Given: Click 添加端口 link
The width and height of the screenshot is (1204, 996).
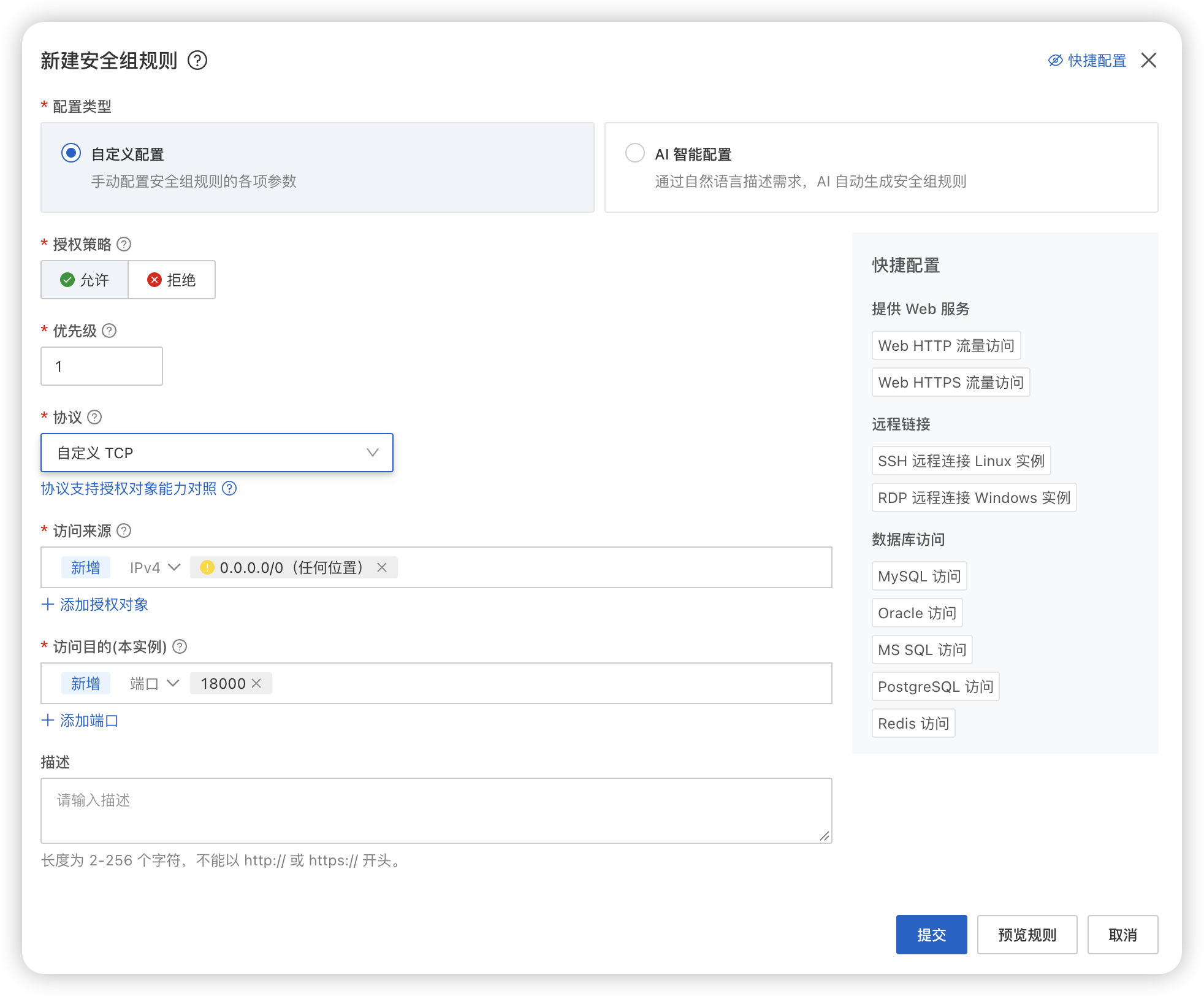Looking at the screenshot, I should tap(80, 721).
